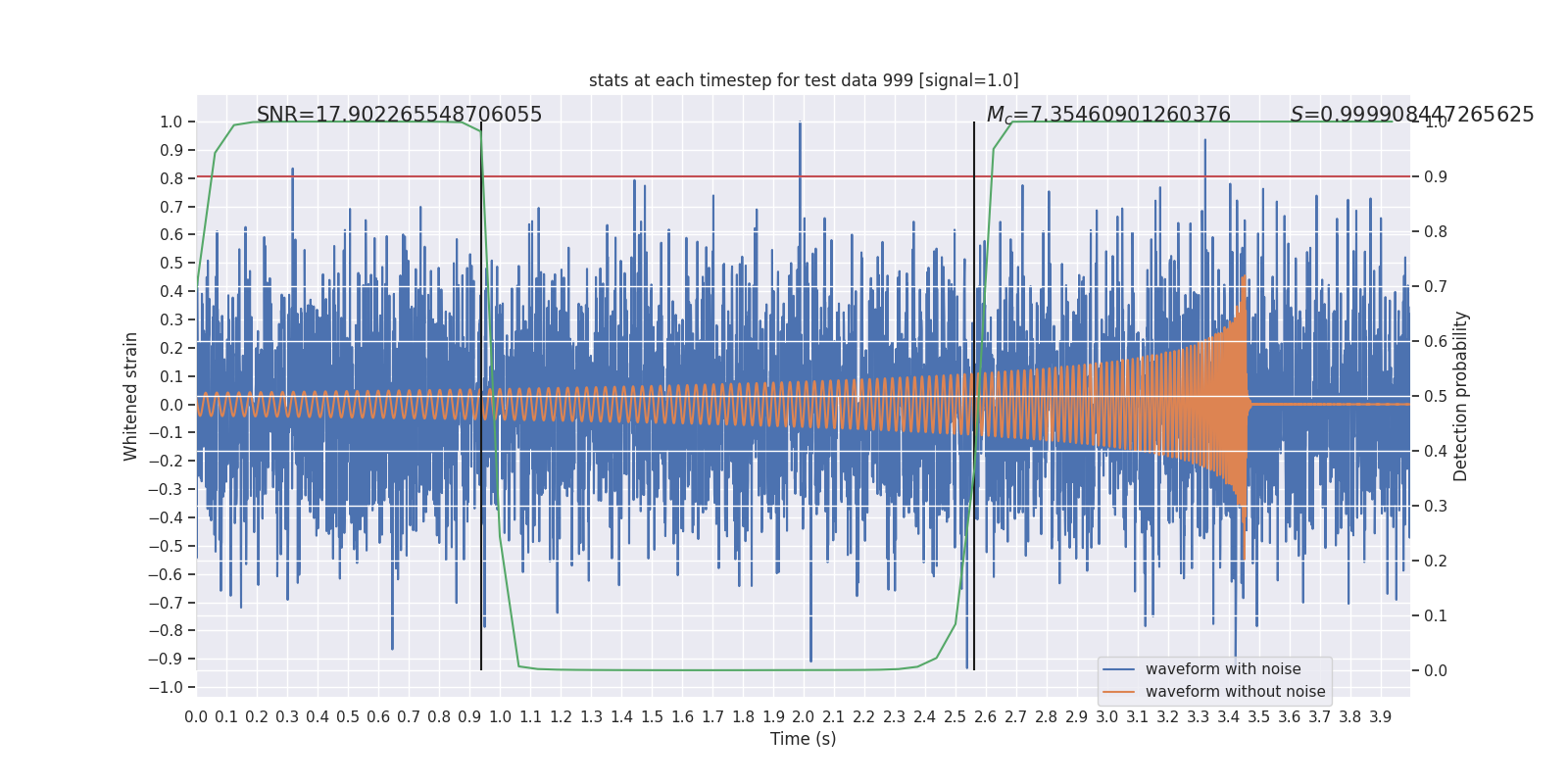
Task: Click the plot title text
Action: 804,80
